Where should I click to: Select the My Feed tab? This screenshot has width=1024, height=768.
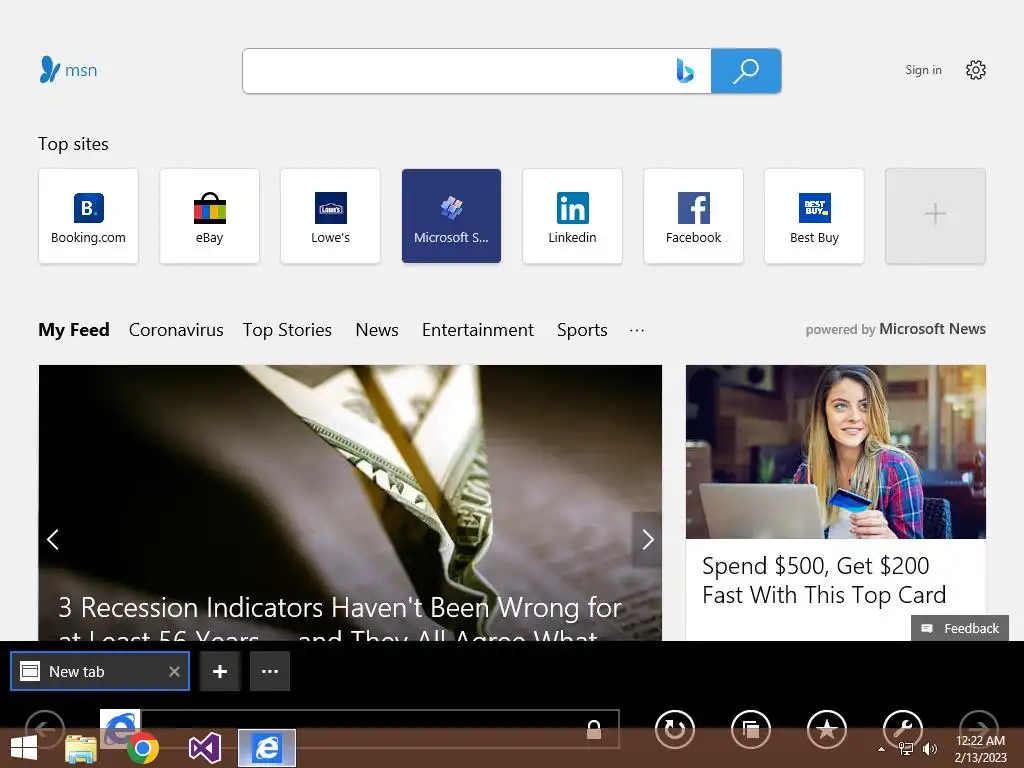[74, 330]
